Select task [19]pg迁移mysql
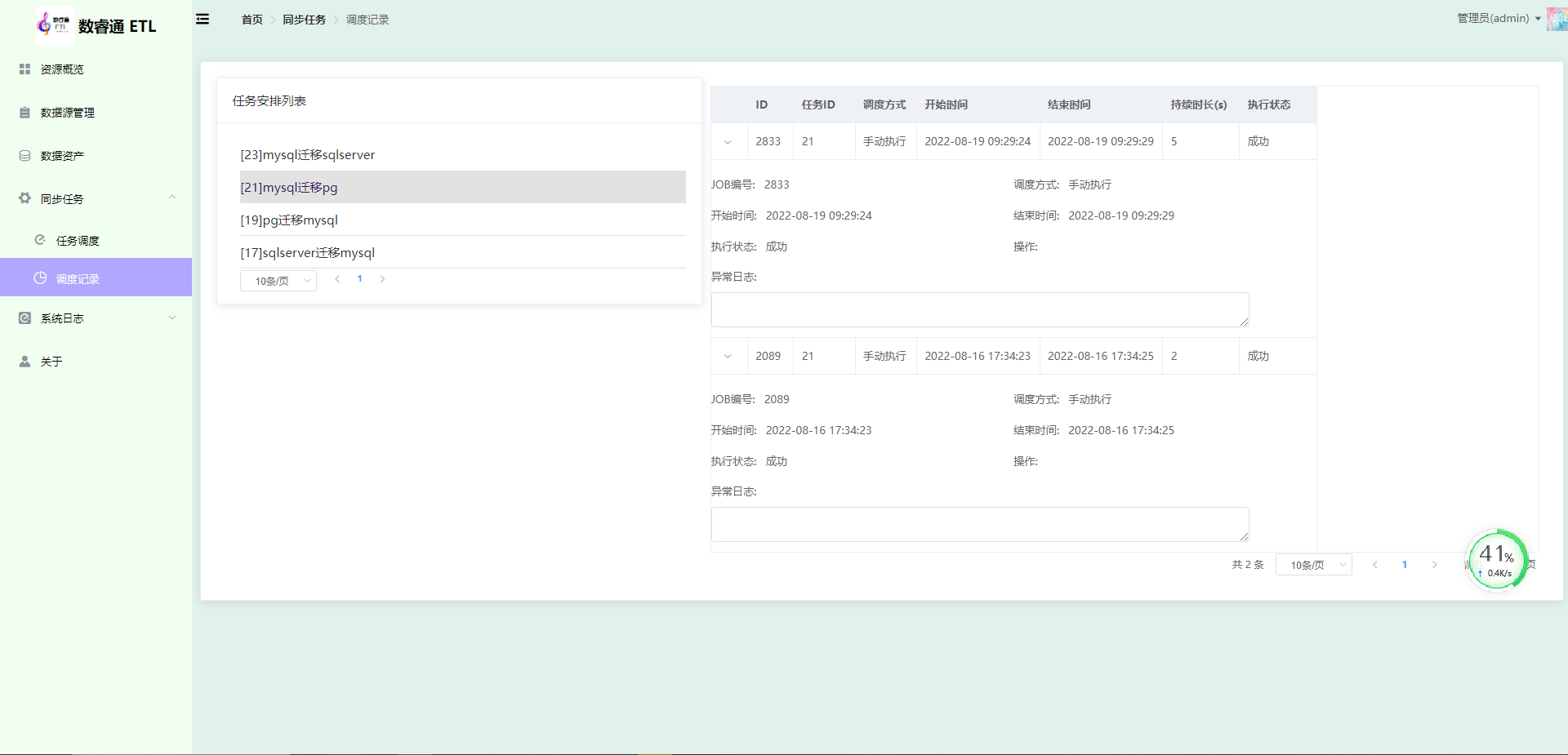This screenshot has width=1568, height=755. [463, 220]
